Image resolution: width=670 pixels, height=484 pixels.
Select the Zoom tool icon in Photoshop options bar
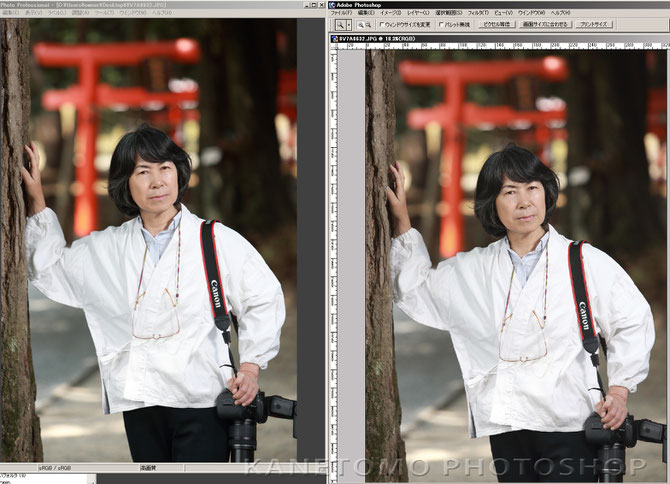click(x=340, y=25)
